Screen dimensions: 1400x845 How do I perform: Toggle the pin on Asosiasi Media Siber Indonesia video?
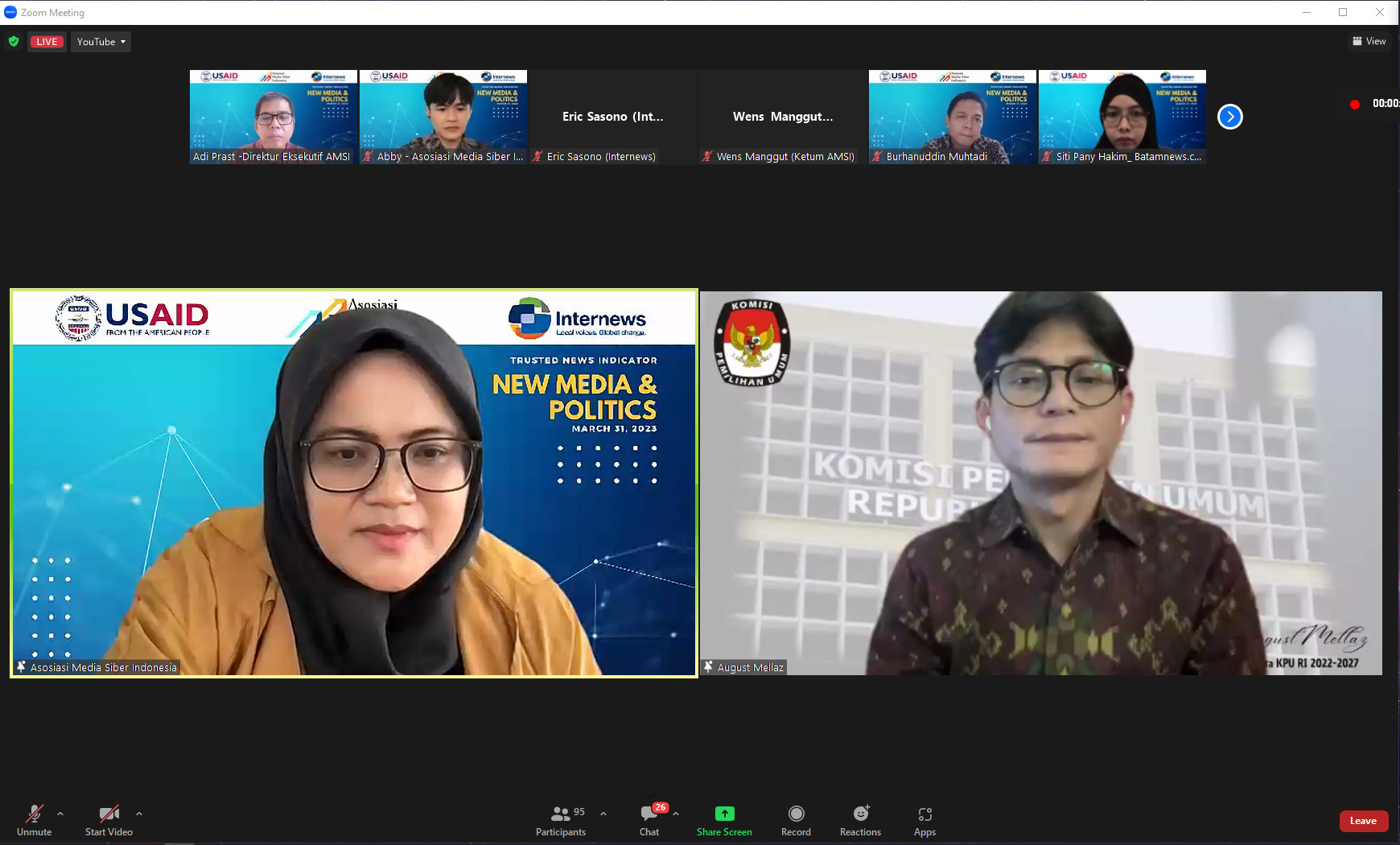[x=21, y=666]
